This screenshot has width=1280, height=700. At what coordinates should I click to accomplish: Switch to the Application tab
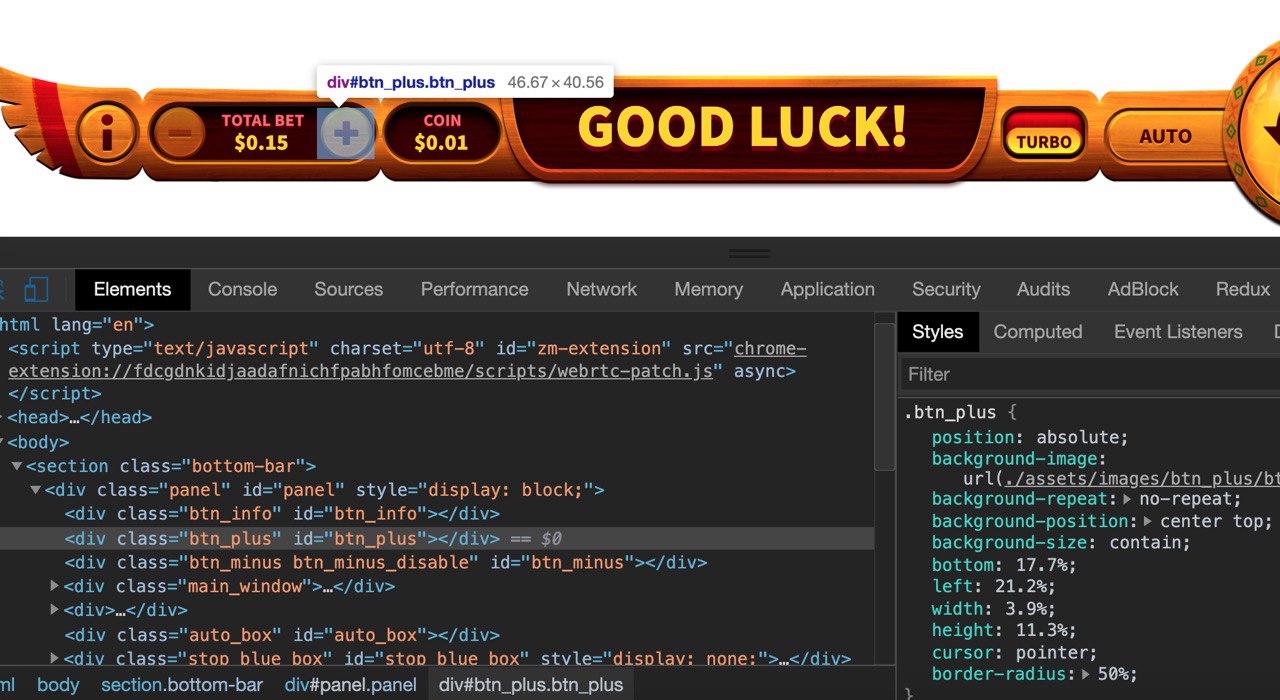827,289
